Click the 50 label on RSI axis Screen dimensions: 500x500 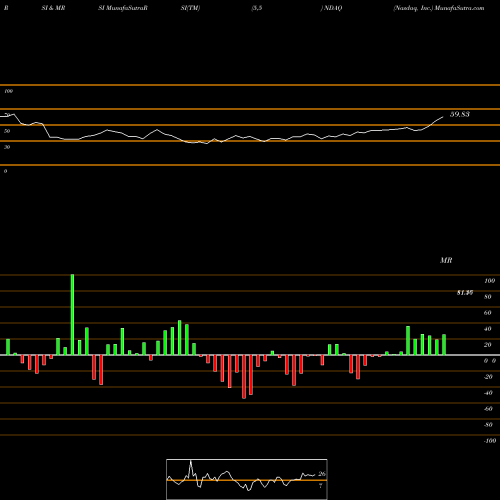[x=7, y=131]
